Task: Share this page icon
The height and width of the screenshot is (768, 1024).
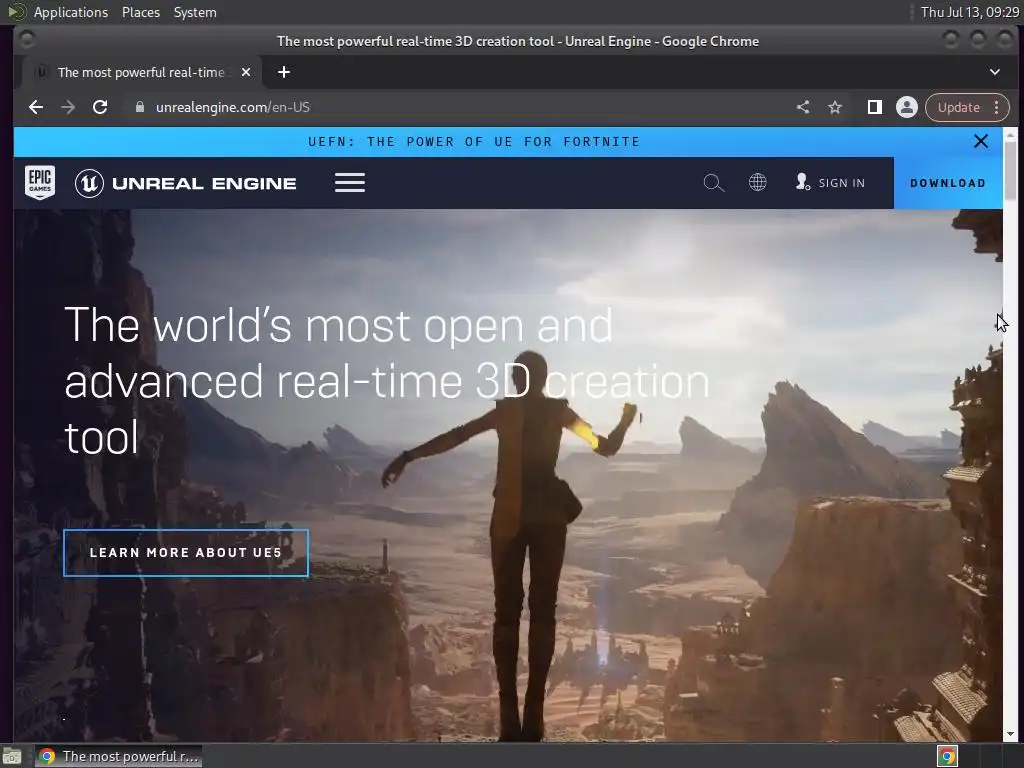Action: (x=803, y=107)
